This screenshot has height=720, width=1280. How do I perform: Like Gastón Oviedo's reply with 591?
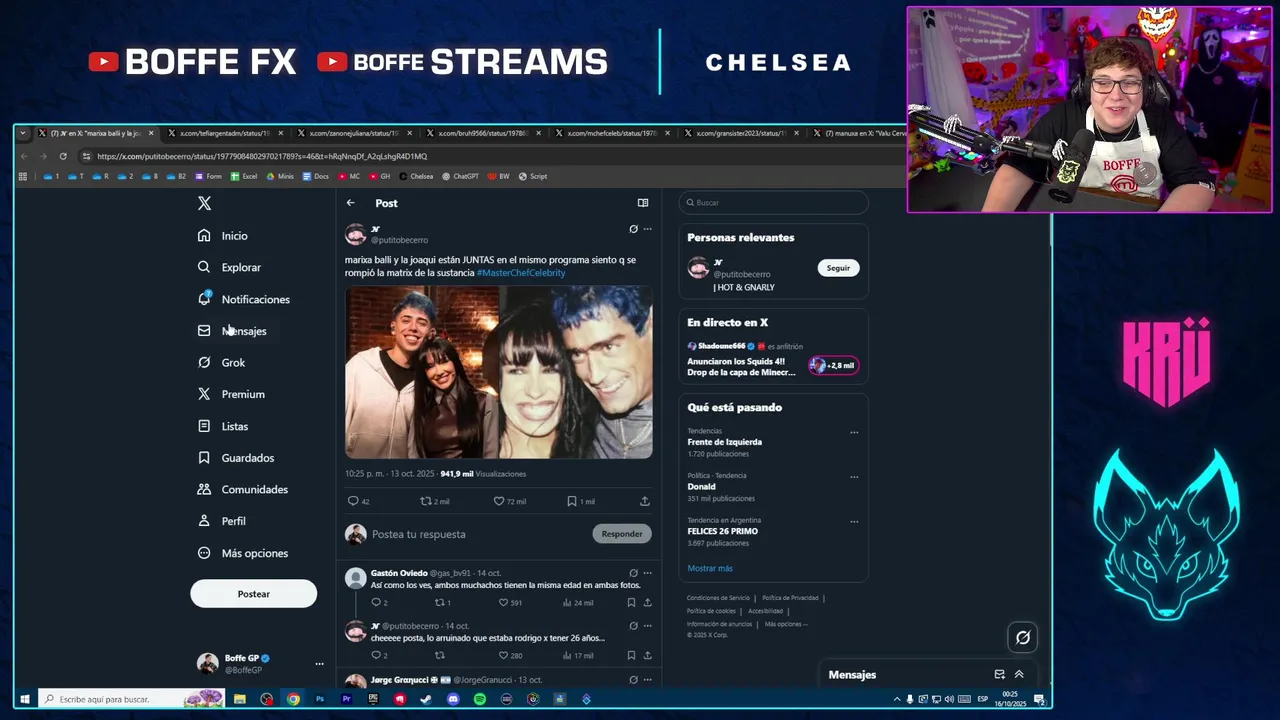click(510, 603)
